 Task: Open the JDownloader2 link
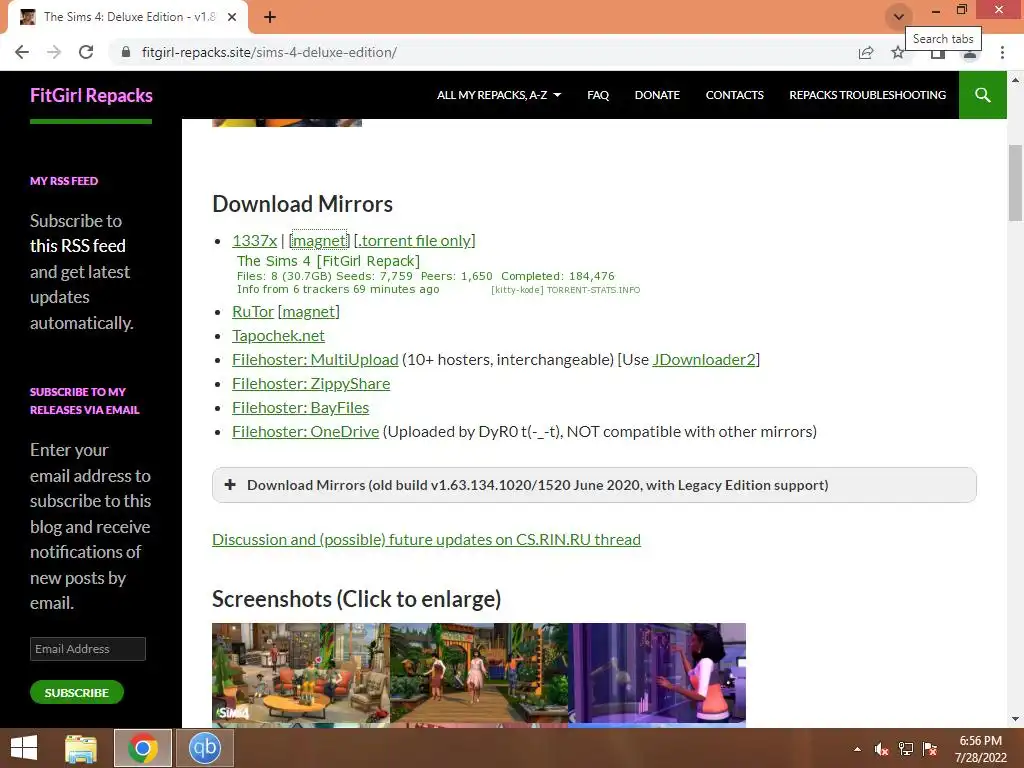[704, 360]
